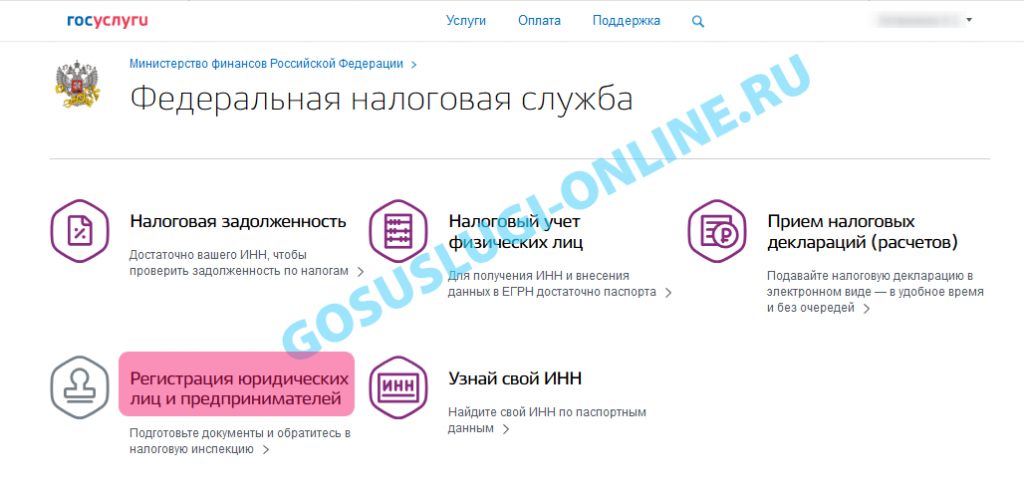
Task: Open the Поддержка menu
Action: click(626, 21)
